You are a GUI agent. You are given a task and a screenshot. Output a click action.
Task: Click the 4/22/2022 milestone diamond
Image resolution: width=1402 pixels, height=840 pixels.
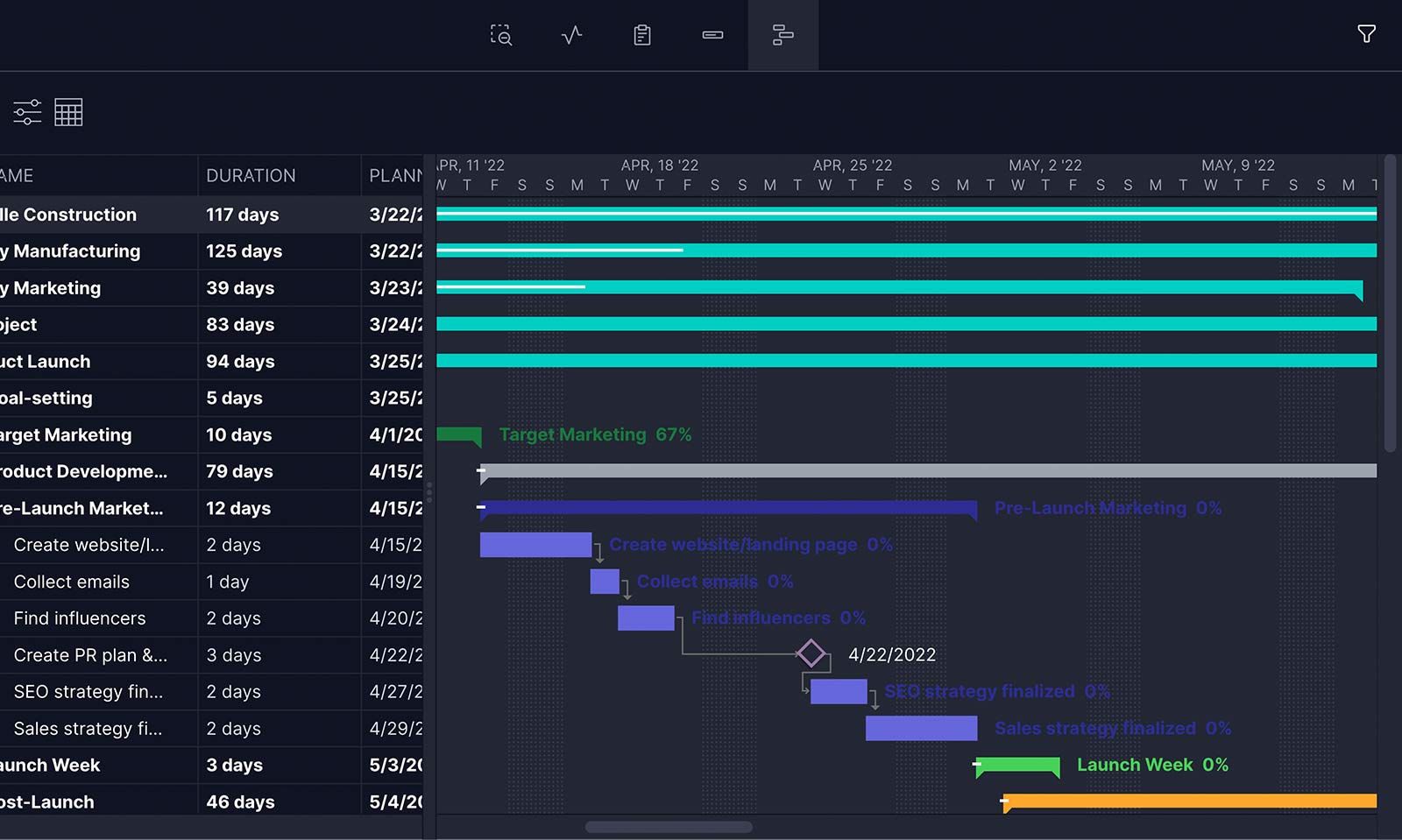811,653
